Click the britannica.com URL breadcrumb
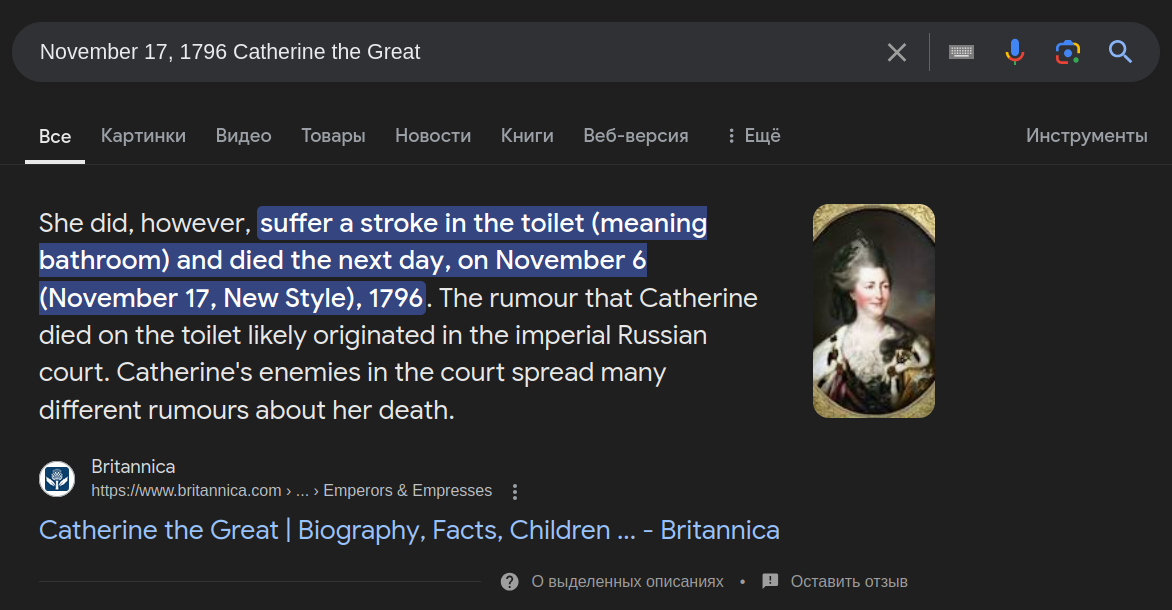 [292, 491]
